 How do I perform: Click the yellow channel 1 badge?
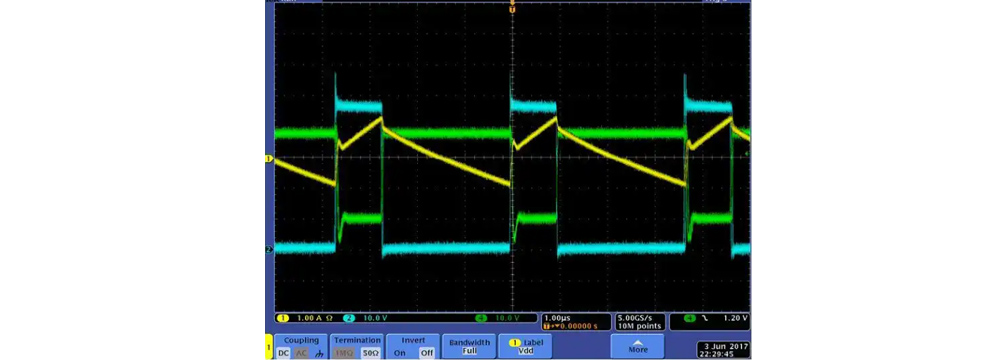[x=283, y=317]
